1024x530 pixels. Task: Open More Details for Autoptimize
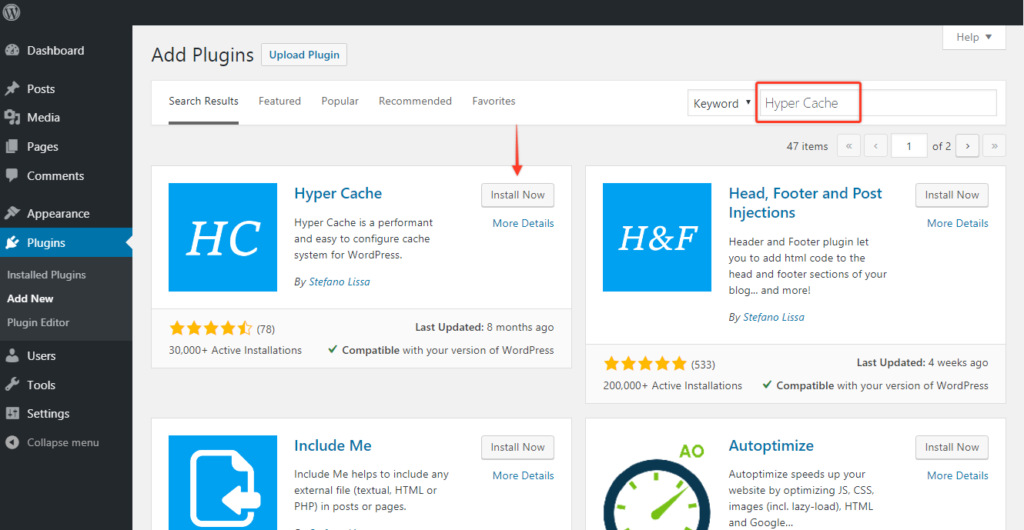click(957, 475)
